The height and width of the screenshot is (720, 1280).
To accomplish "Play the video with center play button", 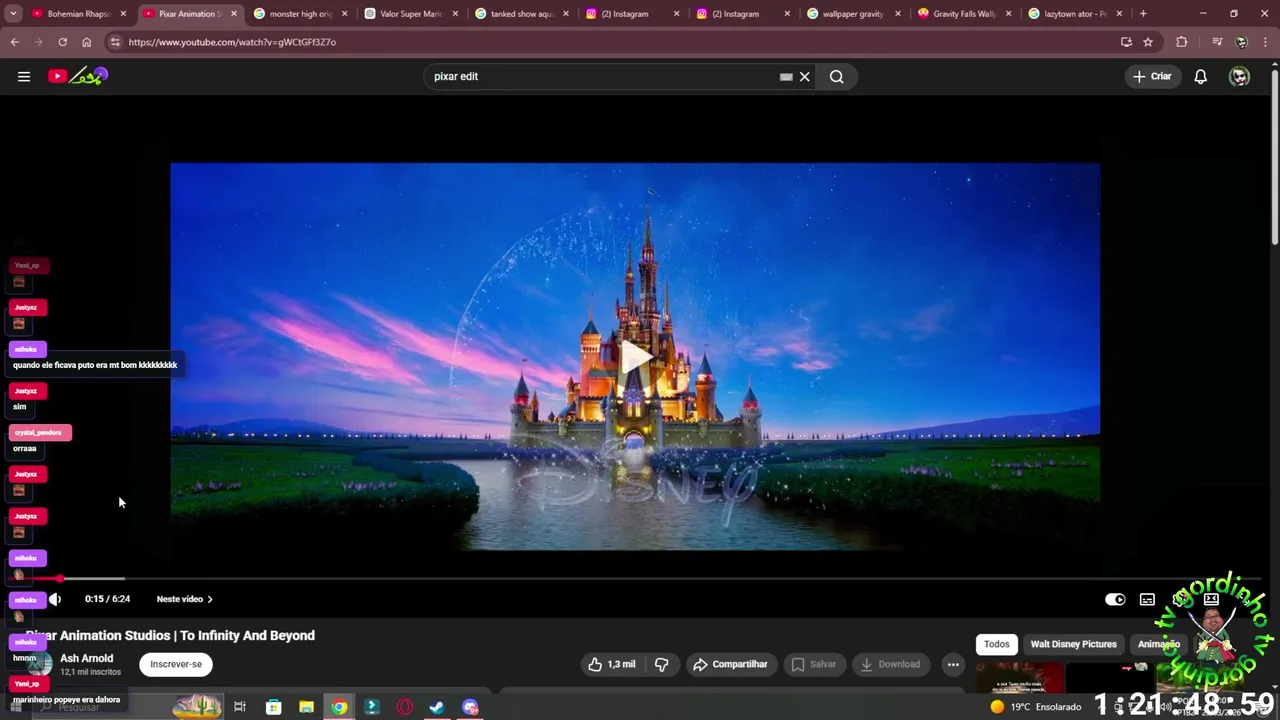I will pos(635,357).
